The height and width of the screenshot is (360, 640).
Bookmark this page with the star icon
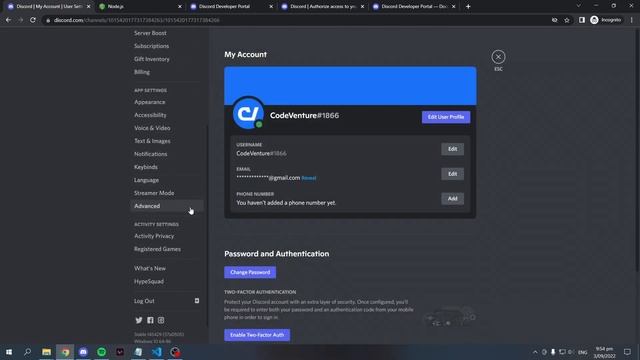click(567, 20)
